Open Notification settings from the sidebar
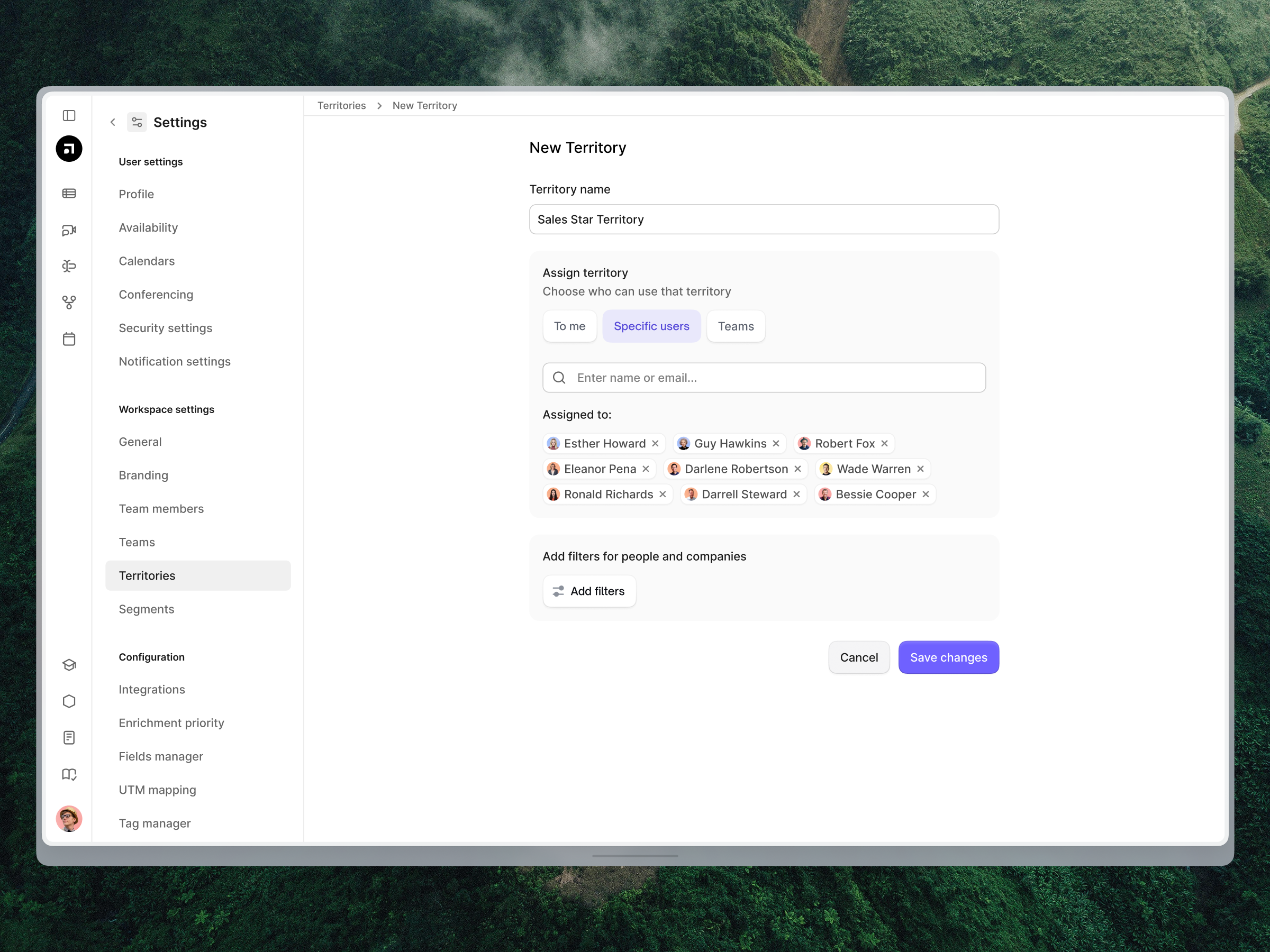 coord(175,361)
